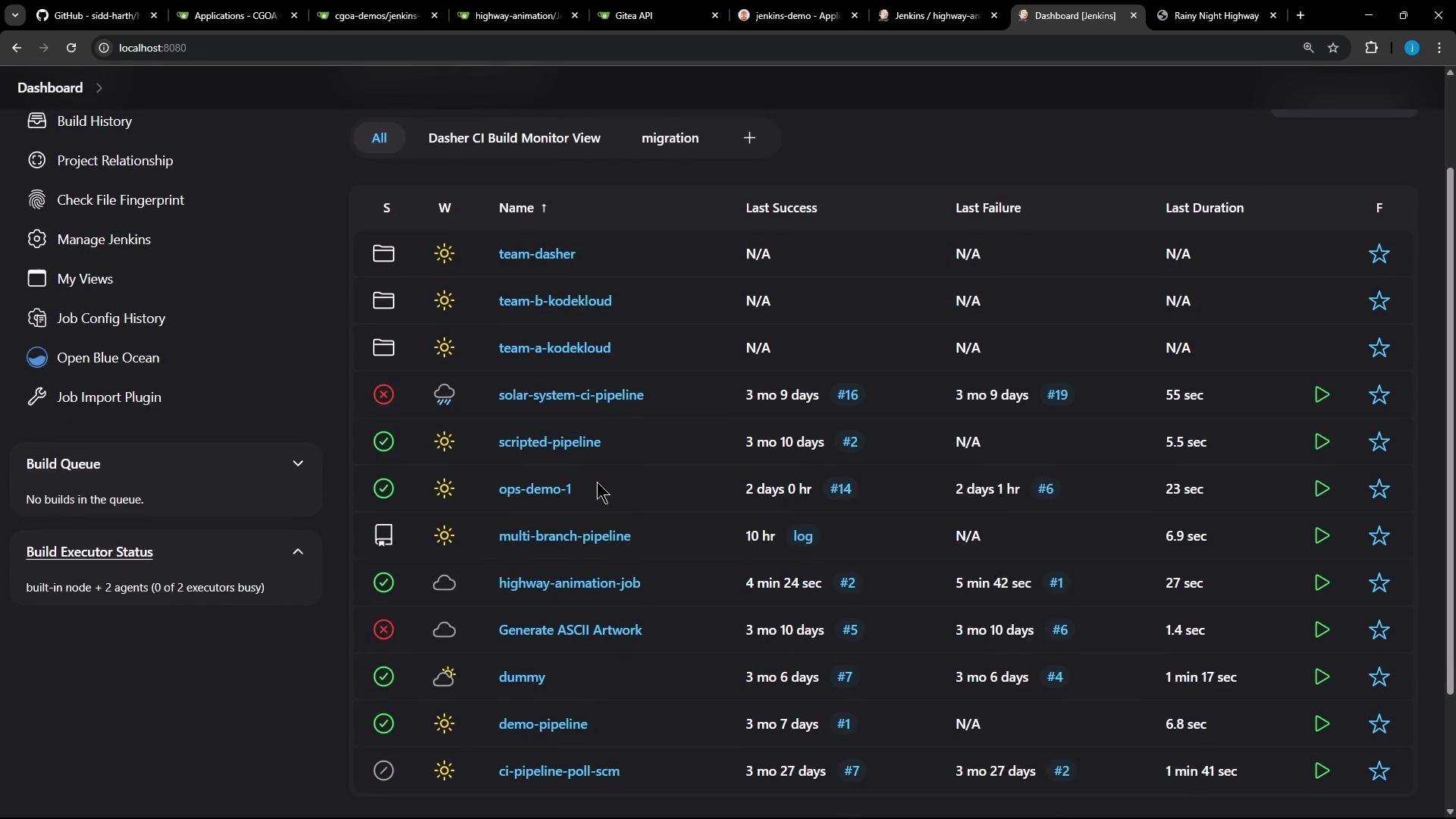Add a new view with plus tab
The height and width of the screenshot is (819, 1456).
(x=749, y=138)
